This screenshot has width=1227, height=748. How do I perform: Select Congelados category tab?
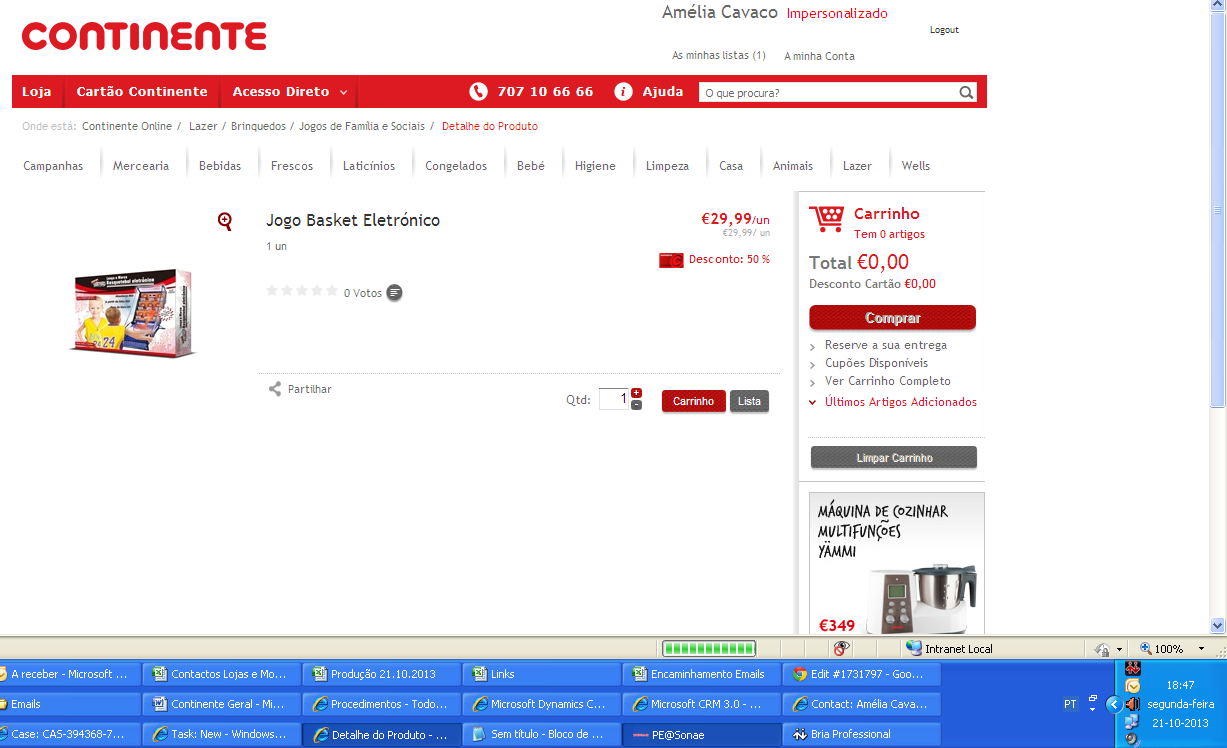pos(456,166)
